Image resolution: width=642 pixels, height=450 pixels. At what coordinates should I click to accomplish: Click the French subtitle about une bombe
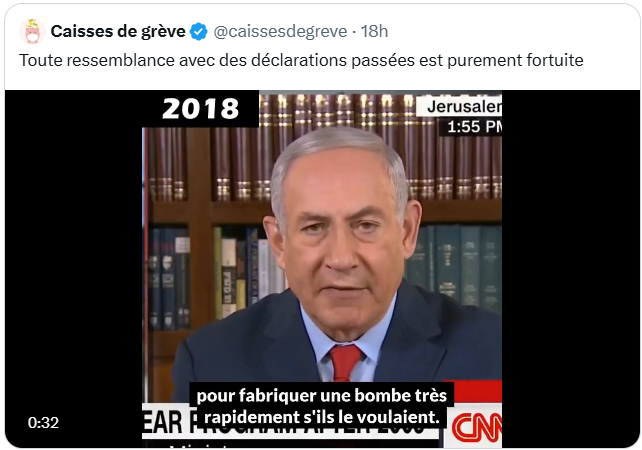pyautogui.click(x=322, y=406)
